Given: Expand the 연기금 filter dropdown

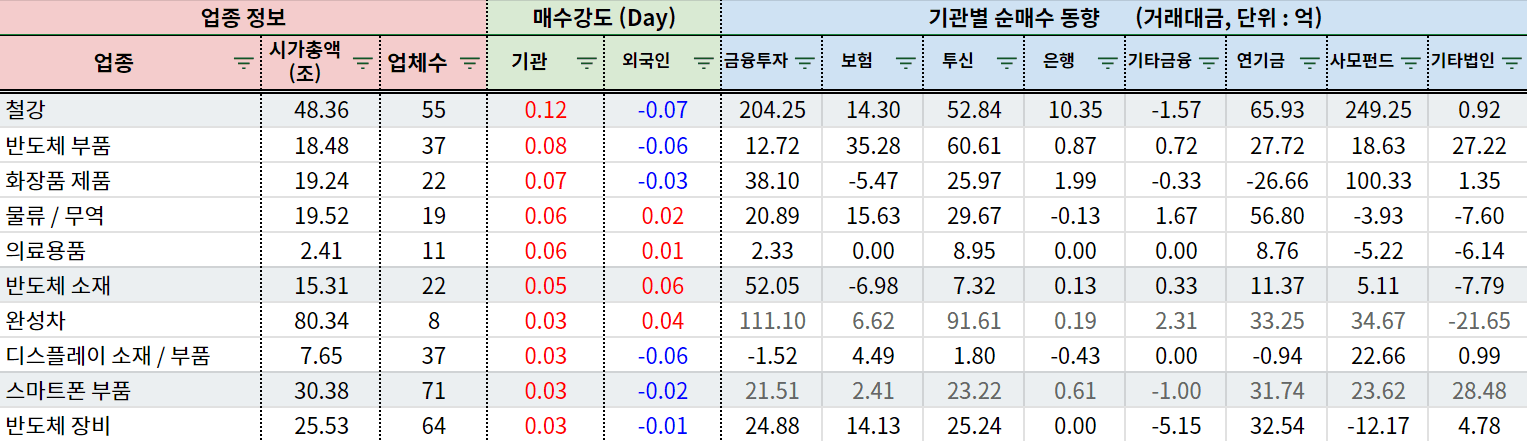Looking at the screenshot, I should (x=1310, y=63).
